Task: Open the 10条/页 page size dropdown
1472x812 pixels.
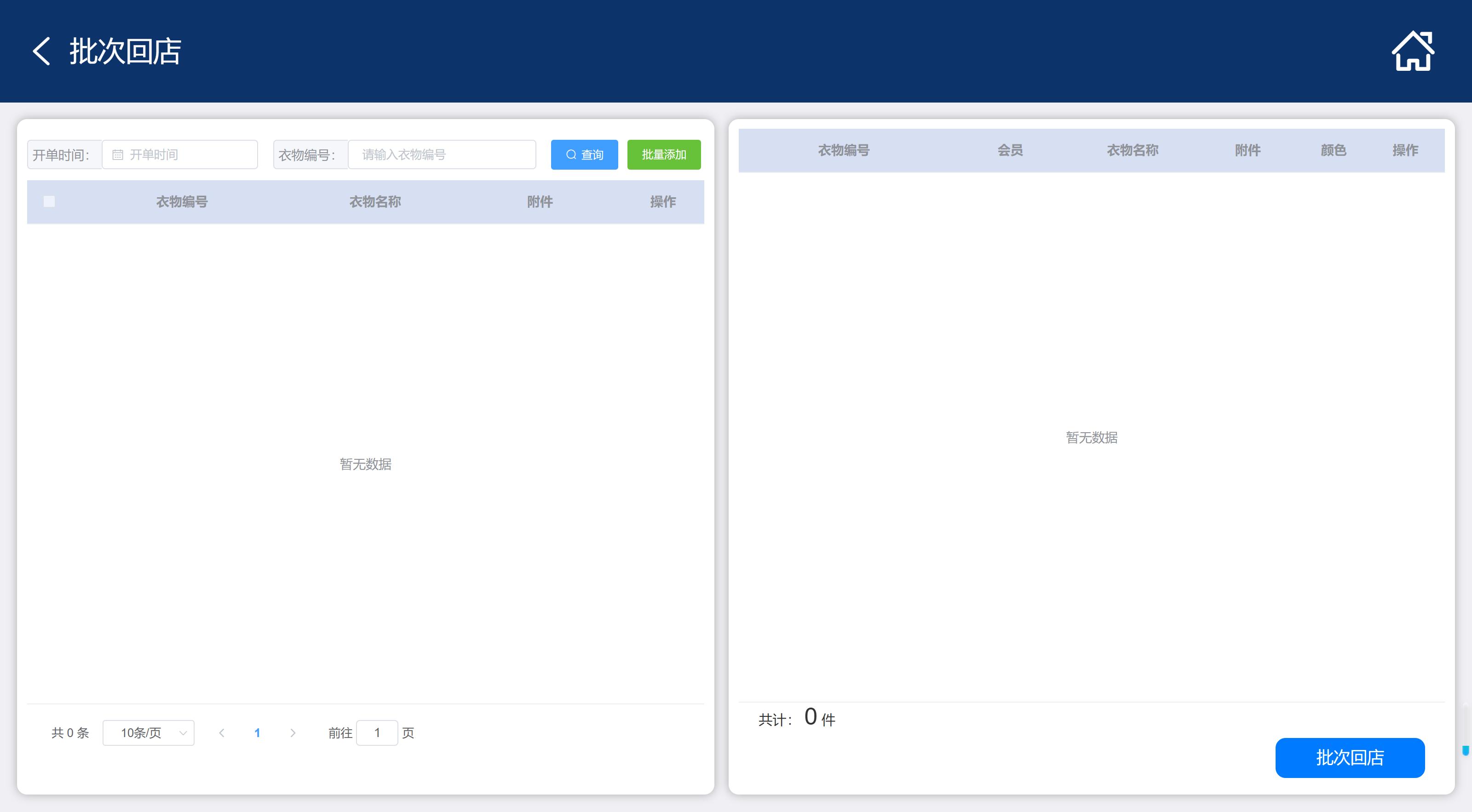Action: tap(149, 732)
